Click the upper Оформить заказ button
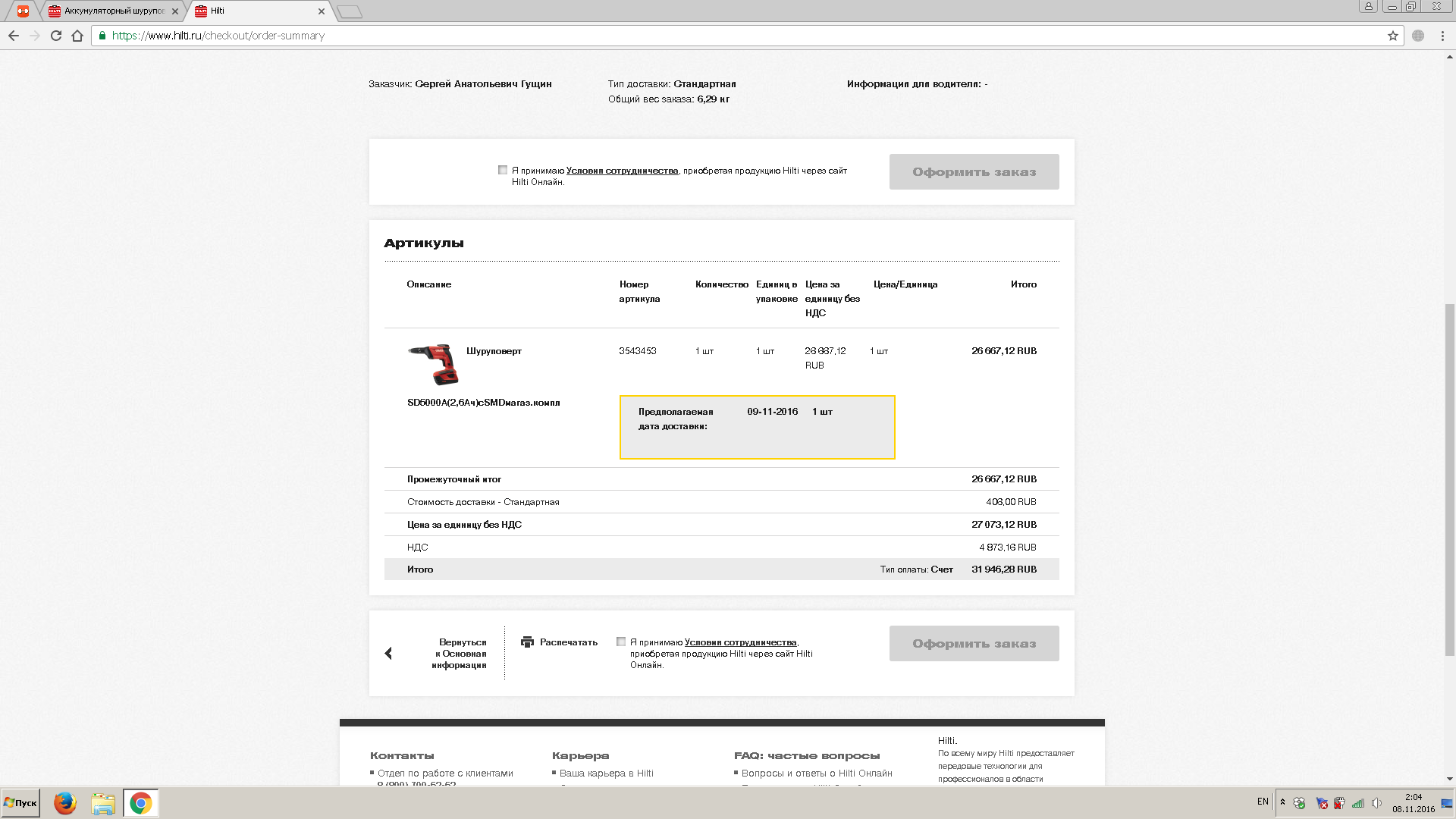This screenshot has width=1456, height=819. [974, 172]
